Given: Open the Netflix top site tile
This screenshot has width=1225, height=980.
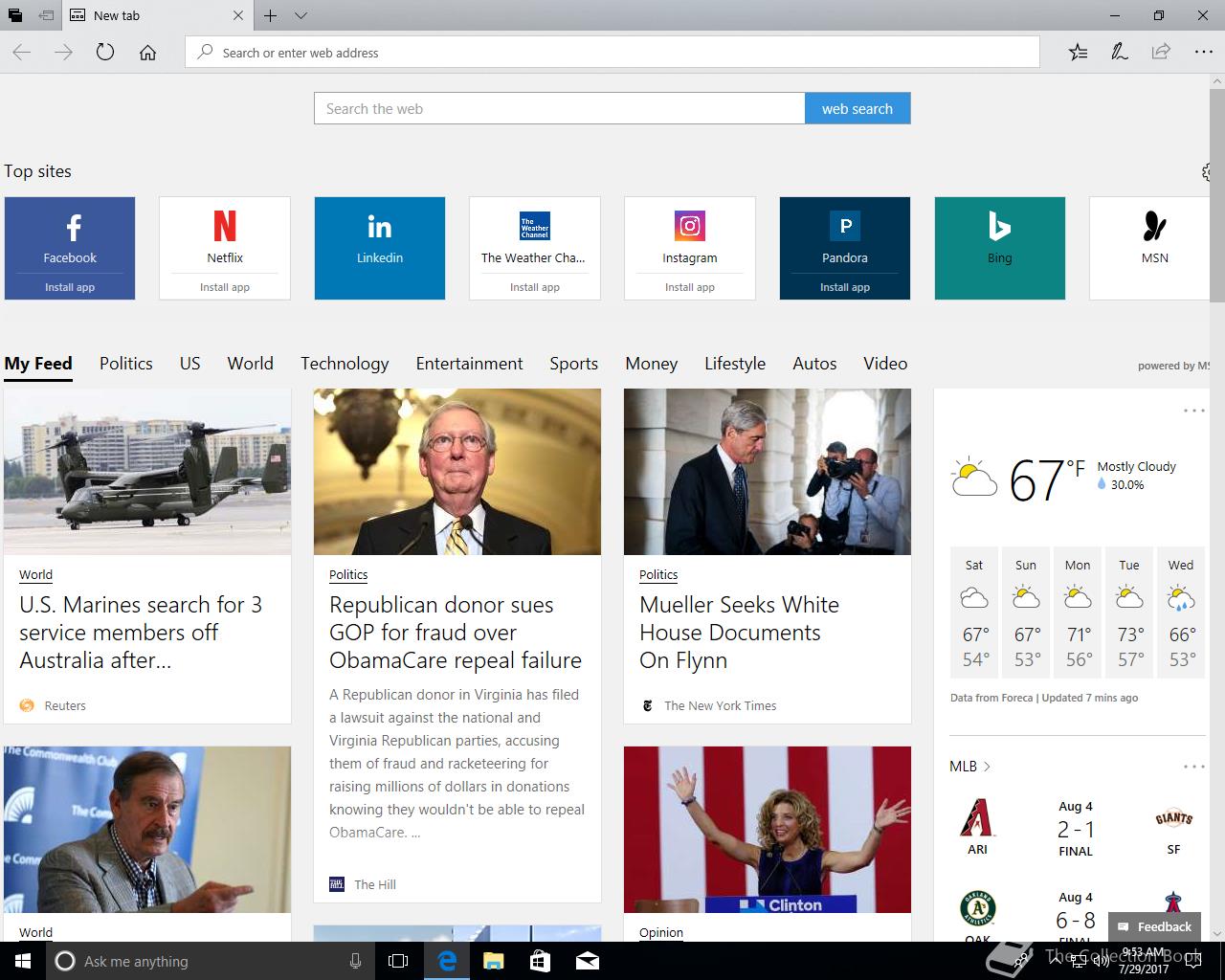Looking at the screenshot, I should tap(225, 248).
